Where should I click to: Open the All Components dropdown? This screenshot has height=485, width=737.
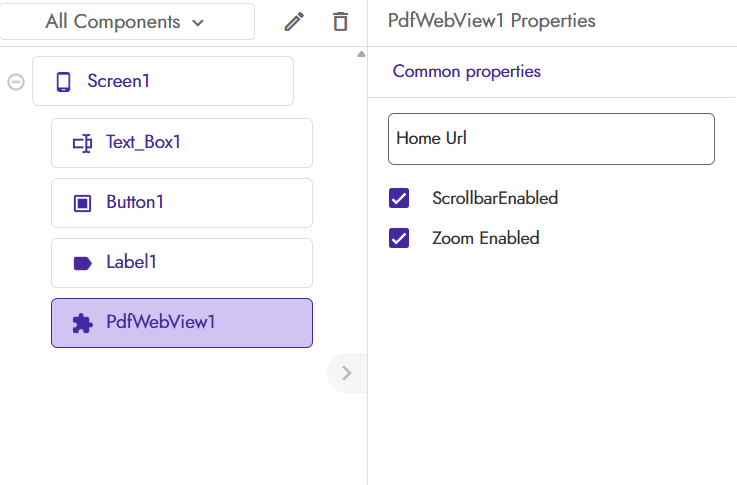126,22
